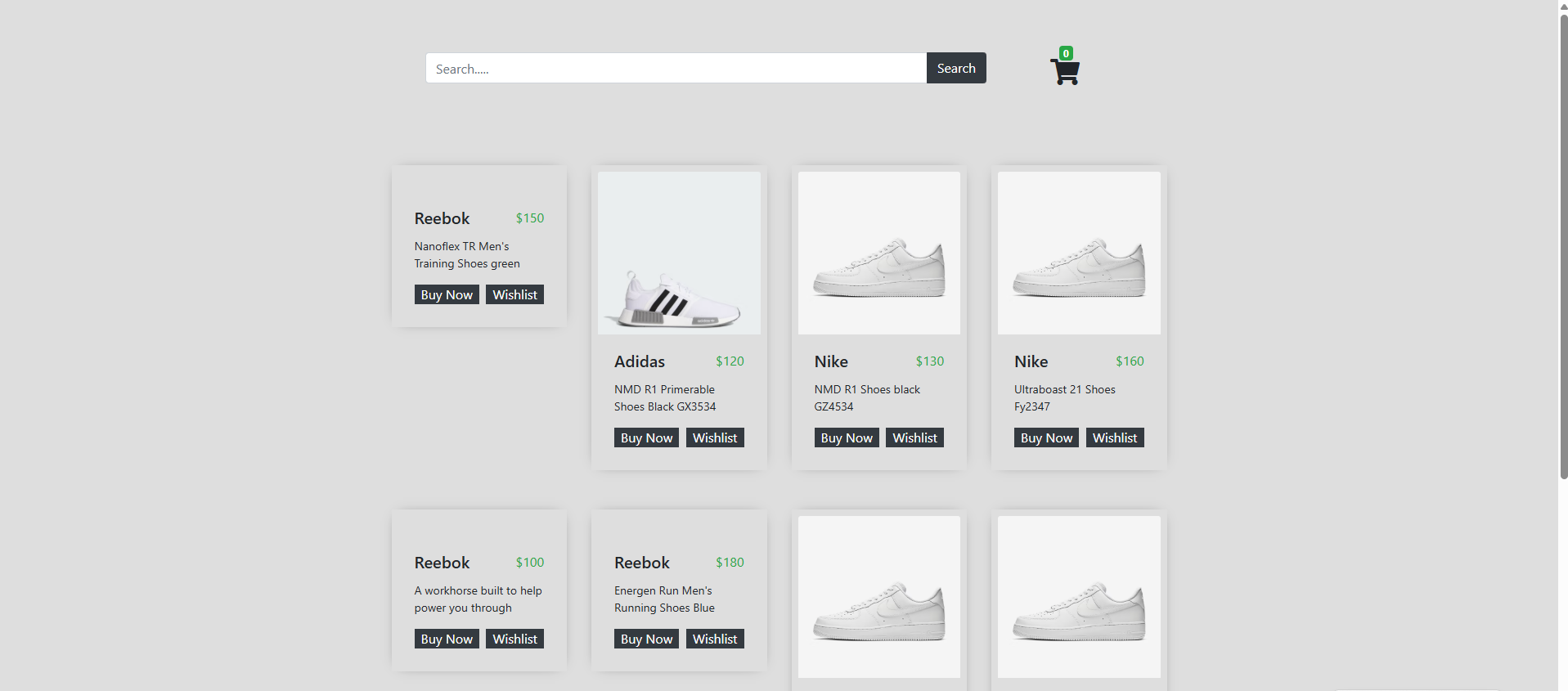This screenshot has height=691, width=1568.
Task: Open the Adidas striped shoe image
Action: click(679, 253)
